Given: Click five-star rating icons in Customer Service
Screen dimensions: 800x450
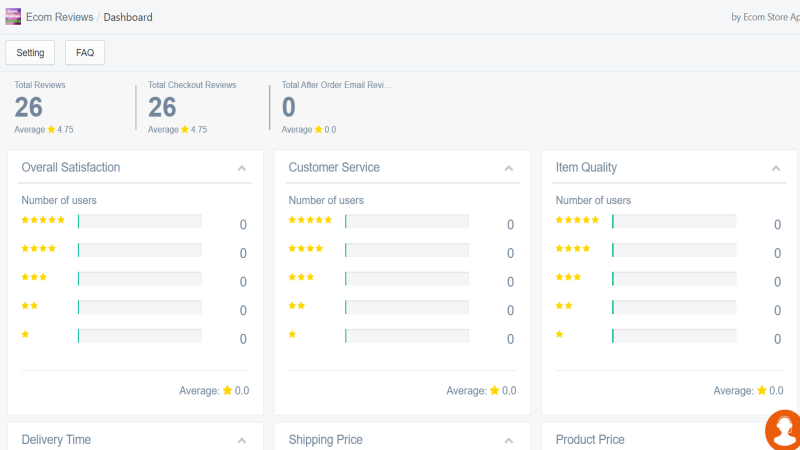Looking at the screenshot, I should [x=310, y=220].
